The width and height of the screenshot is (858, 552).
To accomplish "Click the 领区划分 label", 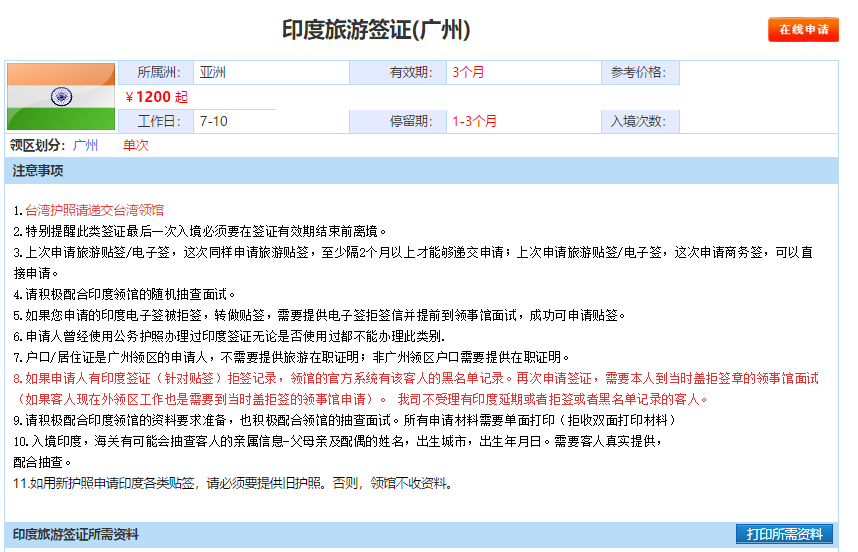I will click(x=37, y=145).
